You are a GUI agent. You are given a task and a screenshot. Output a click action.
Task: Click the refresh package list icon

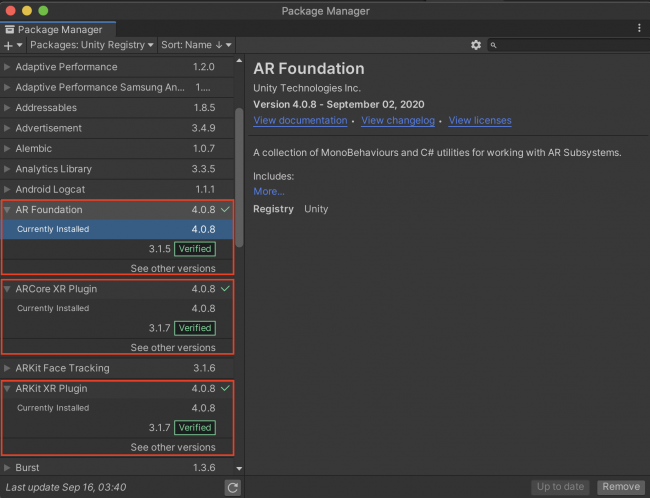click(233, 487)
